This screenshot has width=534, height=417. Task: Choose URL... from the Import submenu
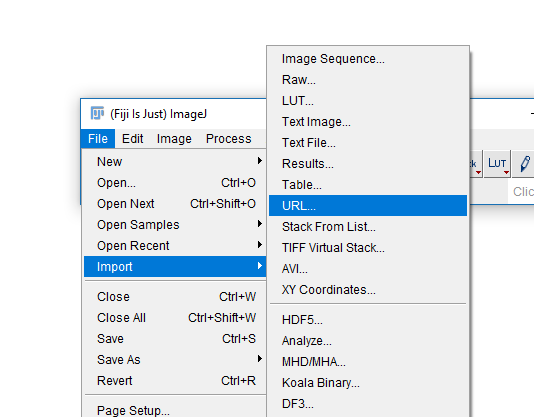368,205
